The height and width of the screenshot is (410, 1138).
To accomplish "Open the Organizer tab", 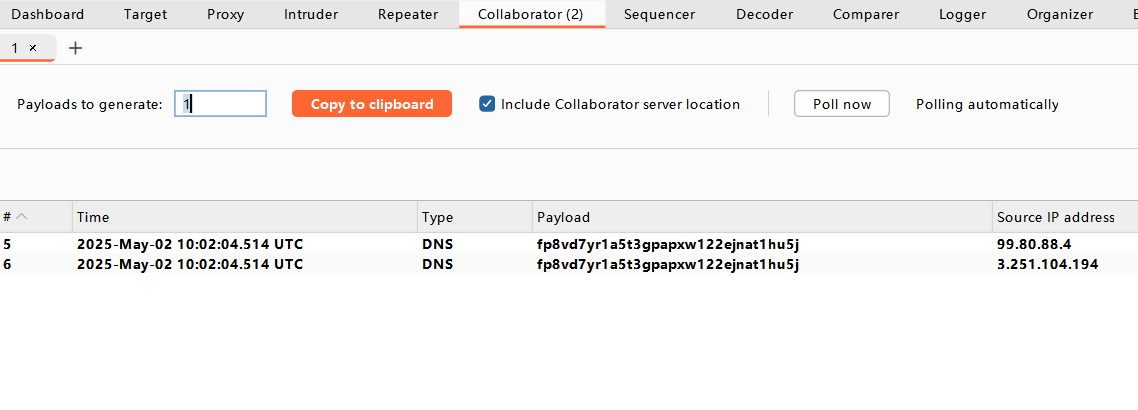I will 1060,14.
